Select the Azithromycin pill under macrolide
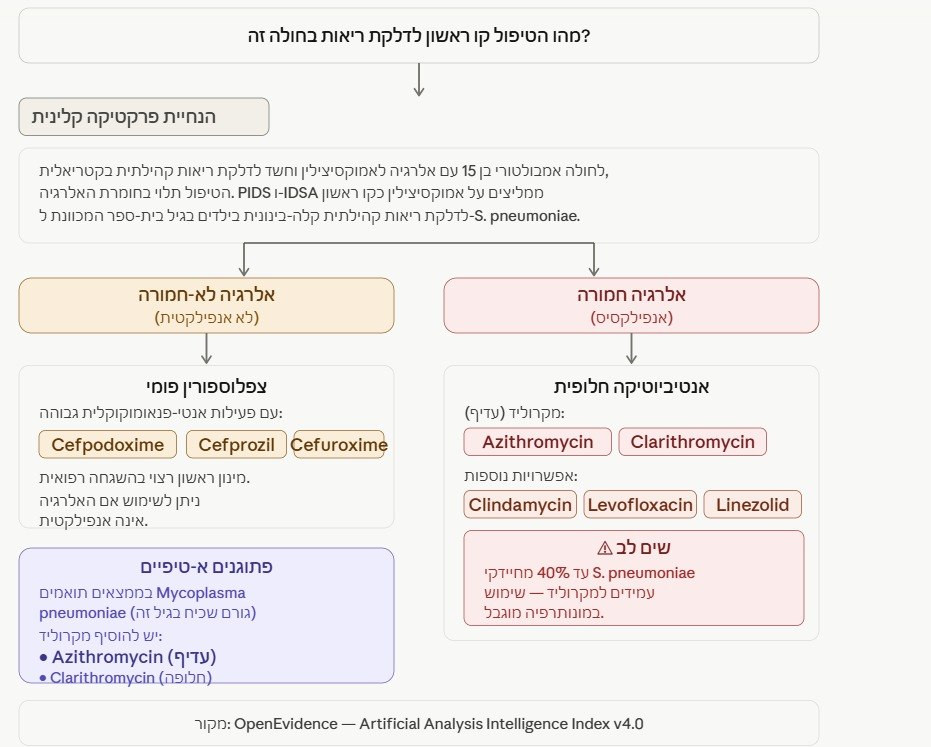931x747 pixels. 537,442
